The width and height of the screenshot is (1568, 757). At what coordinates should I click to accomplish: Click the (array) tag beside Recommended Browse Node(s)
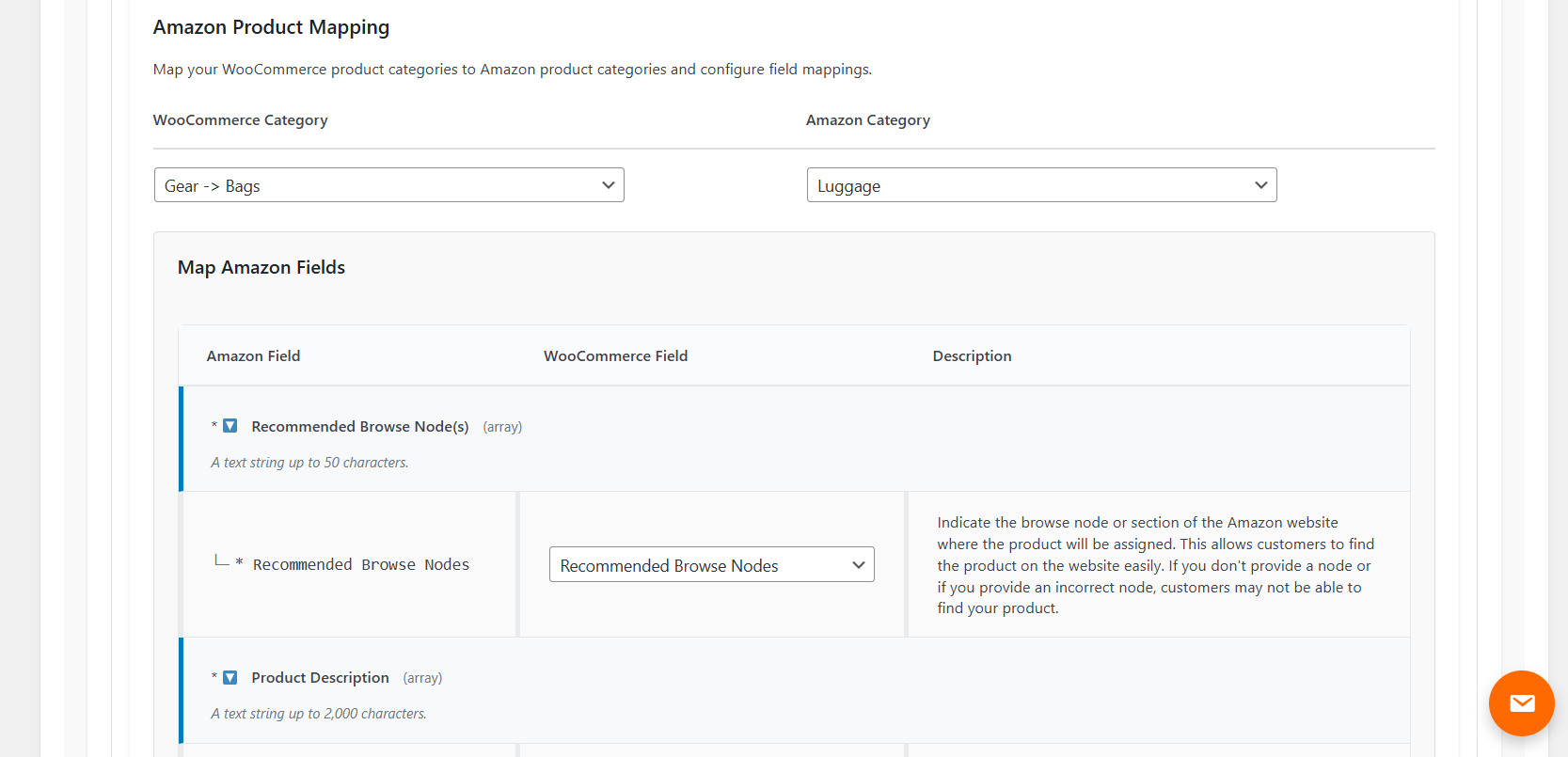pos(502,427)
